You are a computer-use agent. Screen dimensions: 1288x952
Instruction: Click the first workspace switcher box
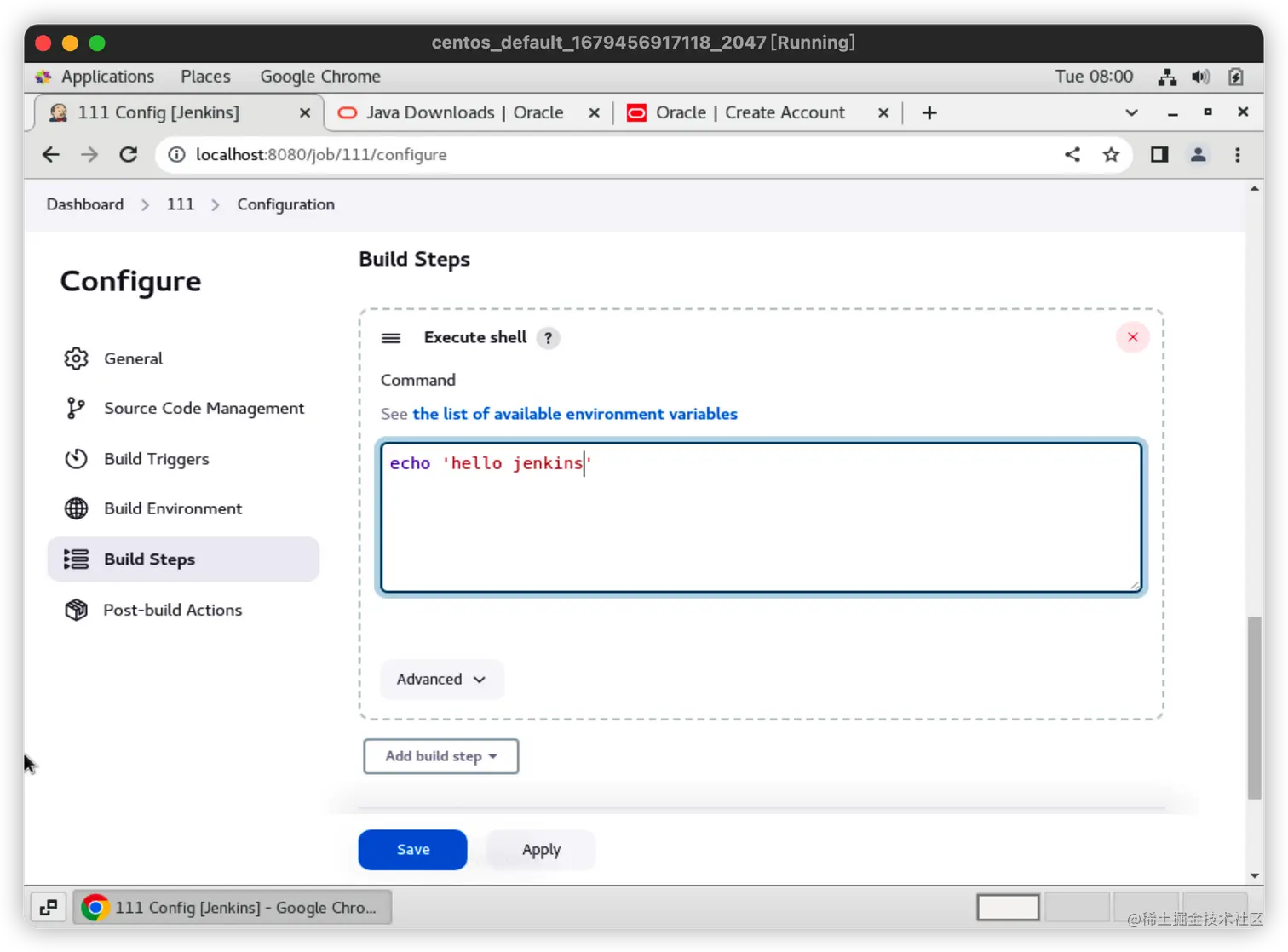point(1008,907)
